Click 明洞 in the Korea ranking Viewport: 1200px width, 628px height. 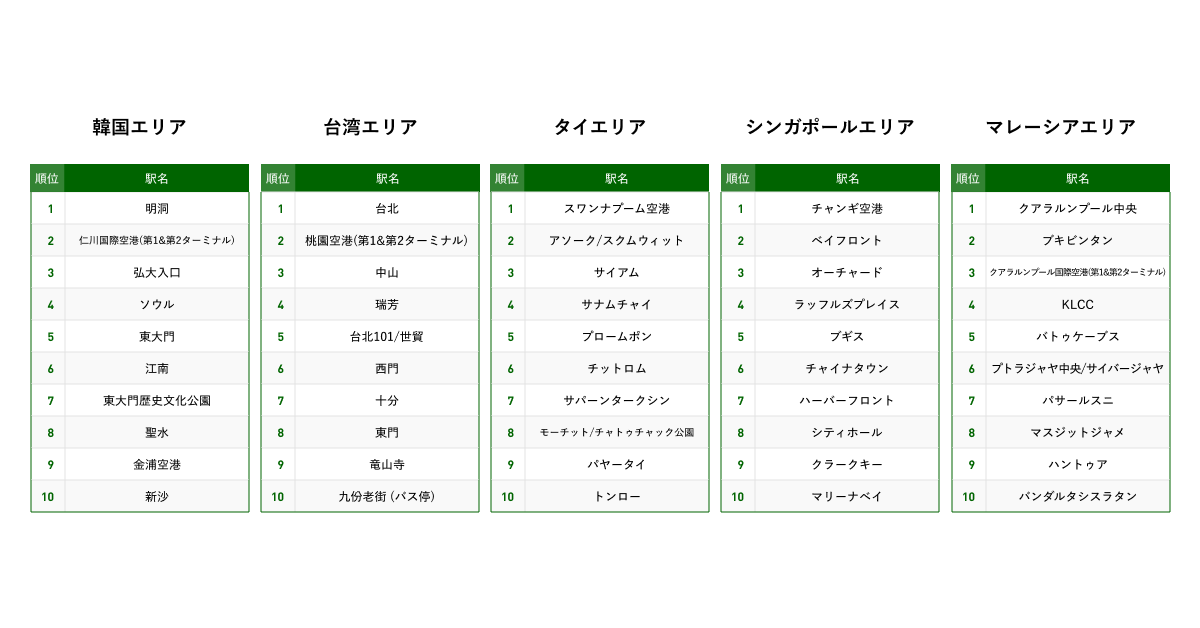157,209
